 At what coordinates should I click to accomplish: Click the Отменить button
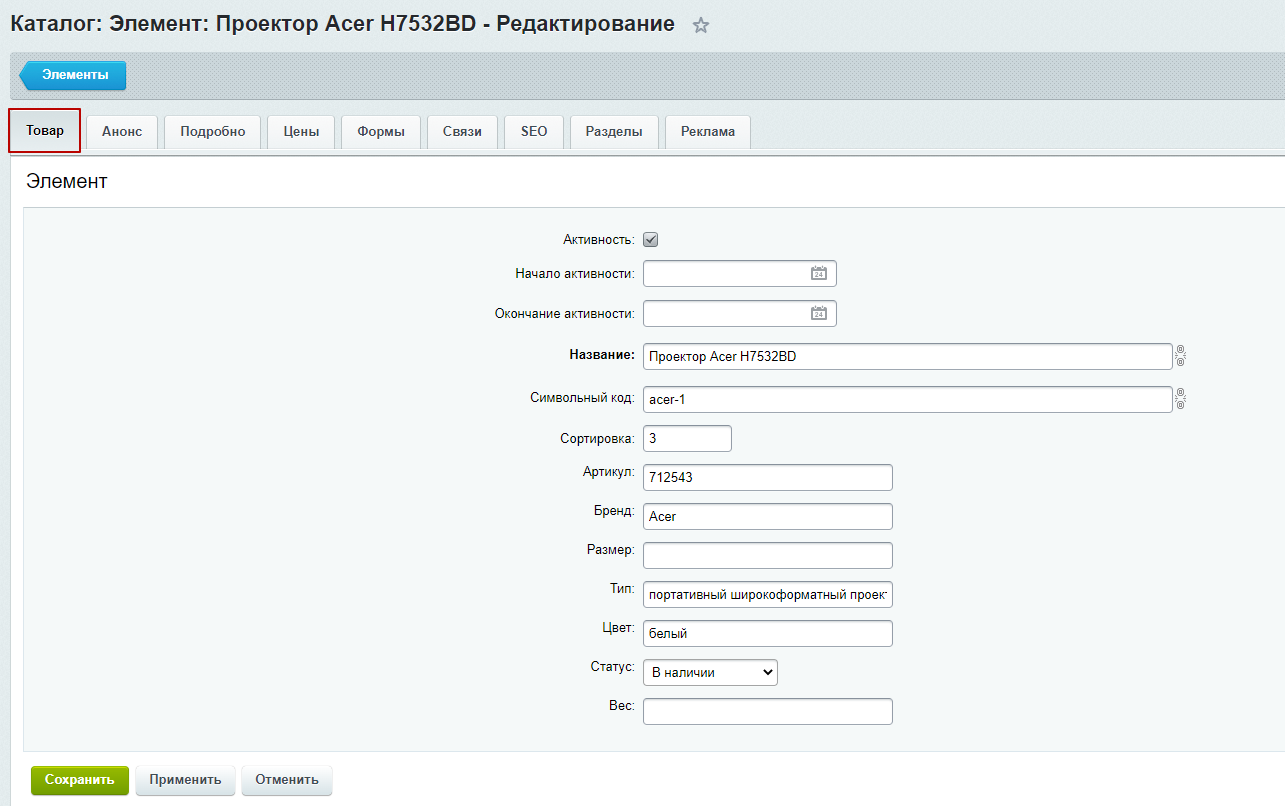point(287,780)
